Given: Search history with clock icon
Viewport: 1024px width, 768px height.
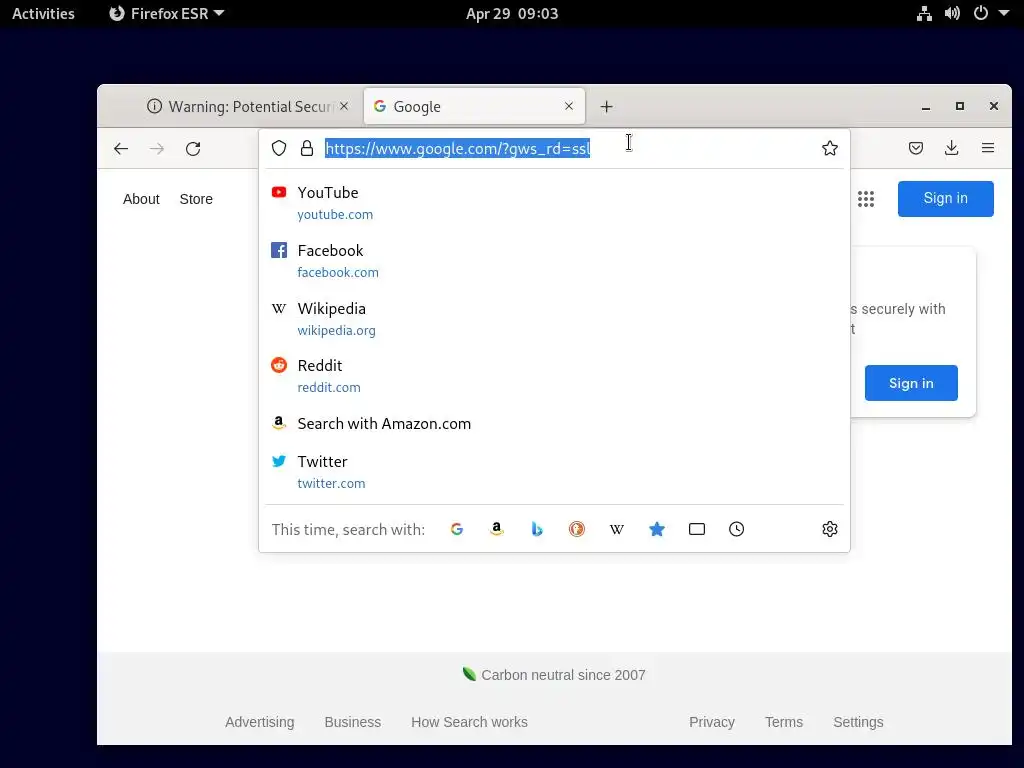Looking at the screenshot, I should tap(737, 529).
